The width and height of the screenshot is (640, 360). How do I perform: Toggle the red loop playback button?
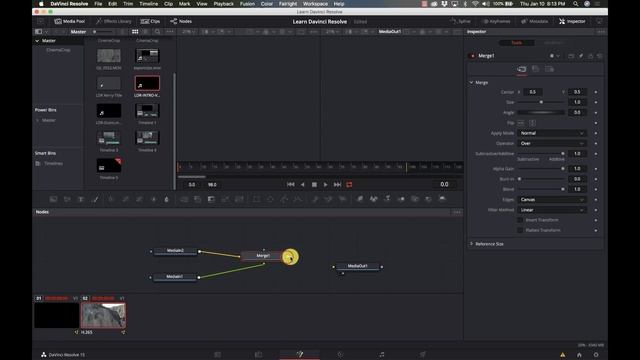(x=349, y=184)
